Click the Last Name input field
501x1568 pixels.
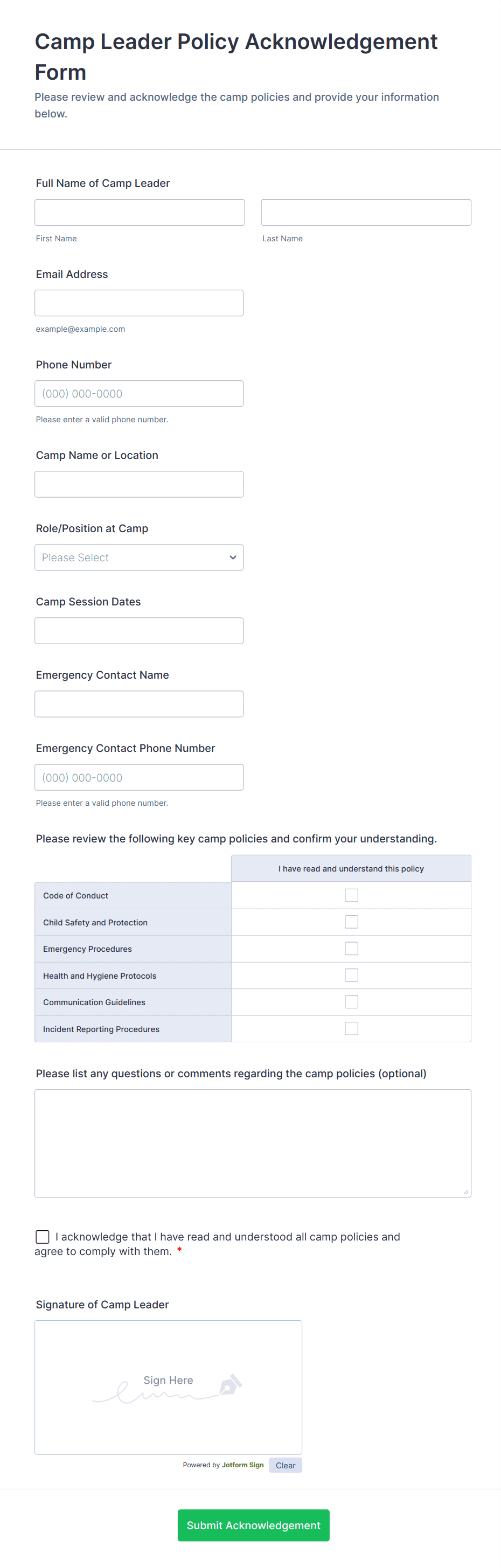366,212
